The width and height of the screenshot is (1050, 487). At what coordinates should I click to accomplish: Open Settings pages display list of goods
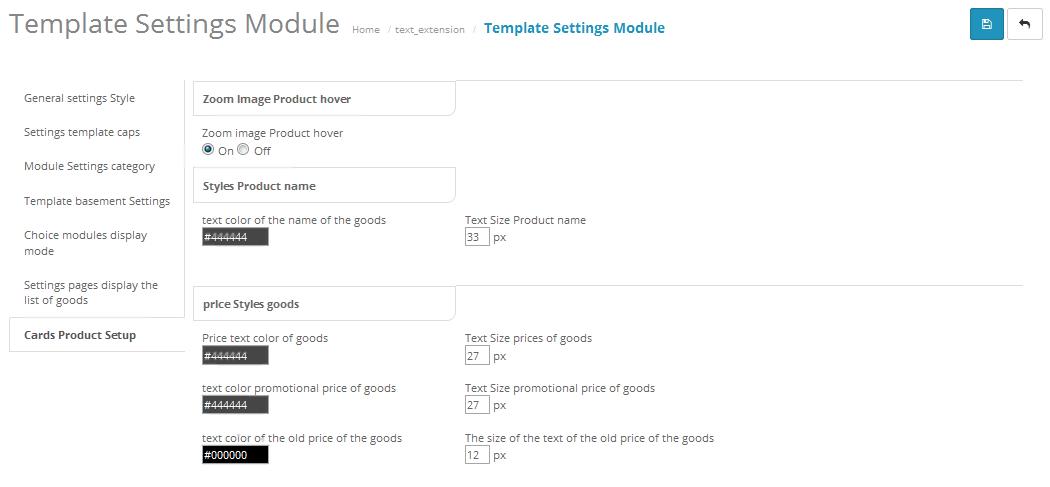point(91,293)
